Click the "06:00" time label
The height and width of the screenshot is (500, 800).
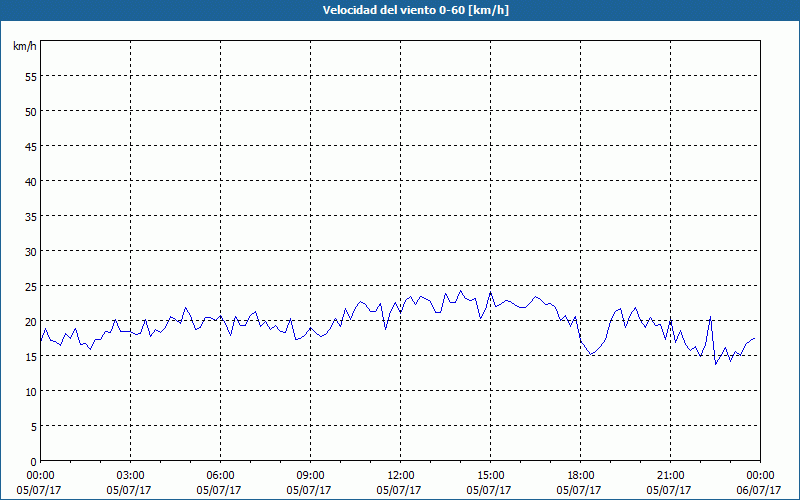click(220, 476)
